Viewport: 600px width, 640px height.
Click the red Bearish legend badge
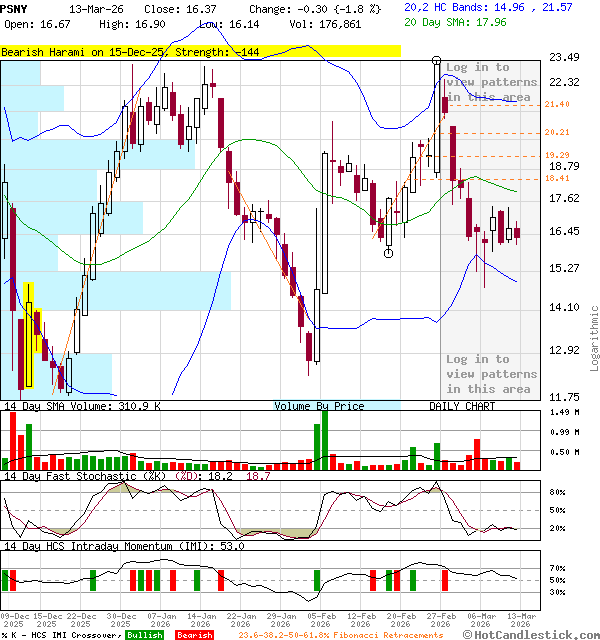(x=195, y=635)
